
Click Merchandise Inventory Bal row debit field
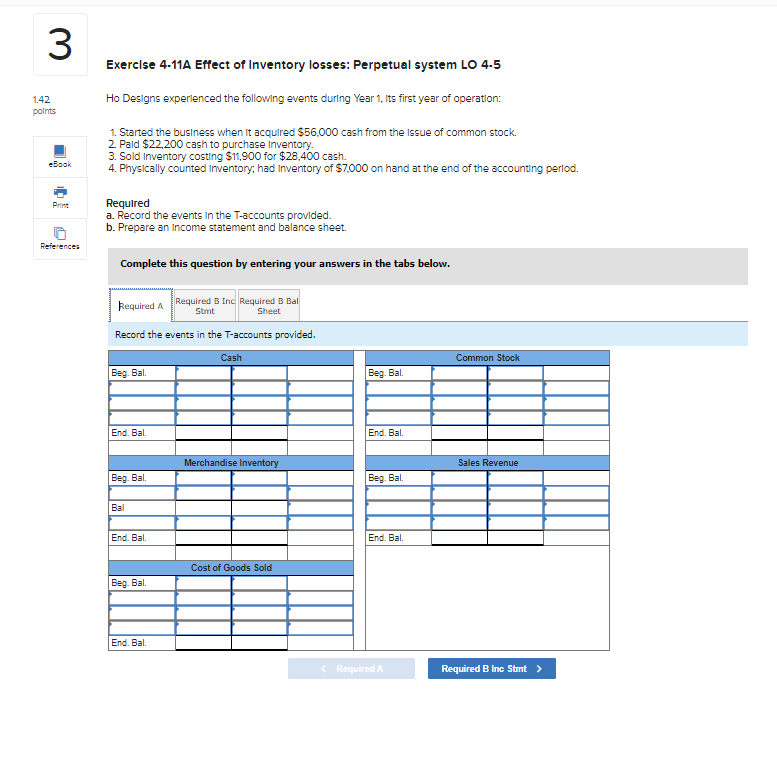tap(203, 508)
